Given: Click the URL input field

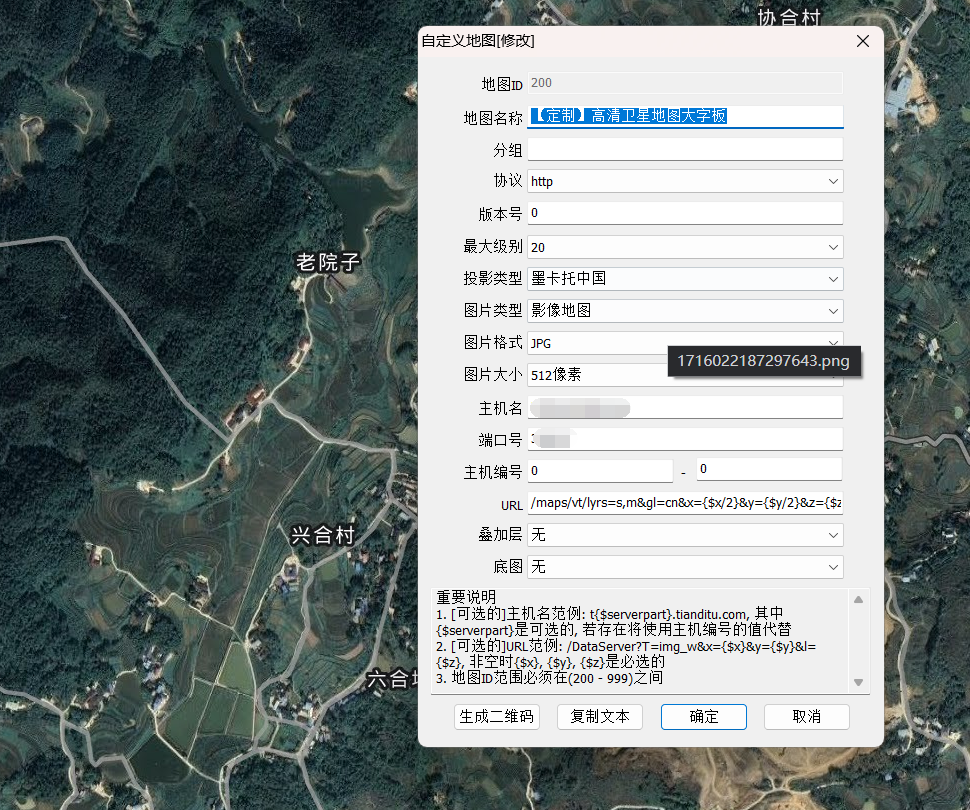Looking at the screenshot, I should click(x=685, y=502).
